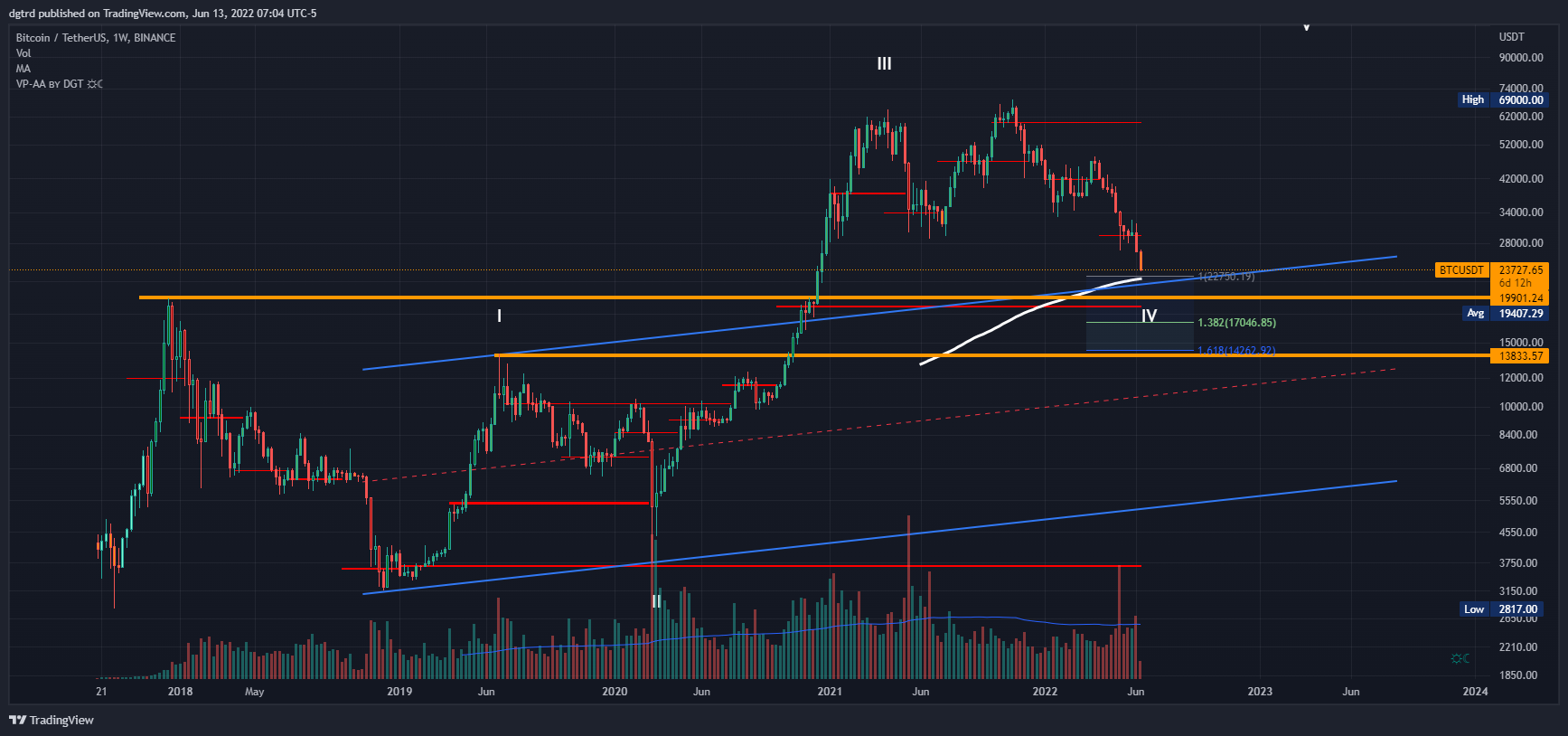Click the 23727.65 current price label
This screenshot has height=736, width=1568.
[1521, 270]
